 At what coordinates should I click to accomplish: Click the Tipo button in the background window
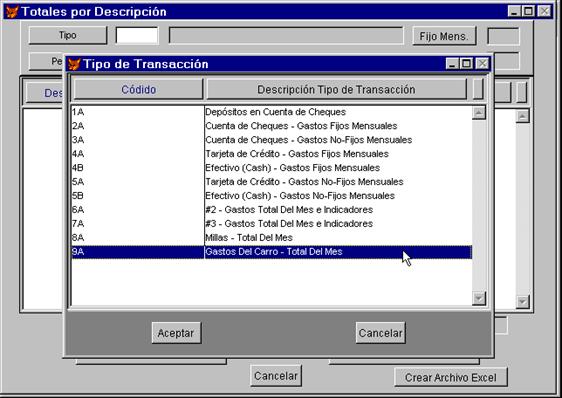(68, 35)
